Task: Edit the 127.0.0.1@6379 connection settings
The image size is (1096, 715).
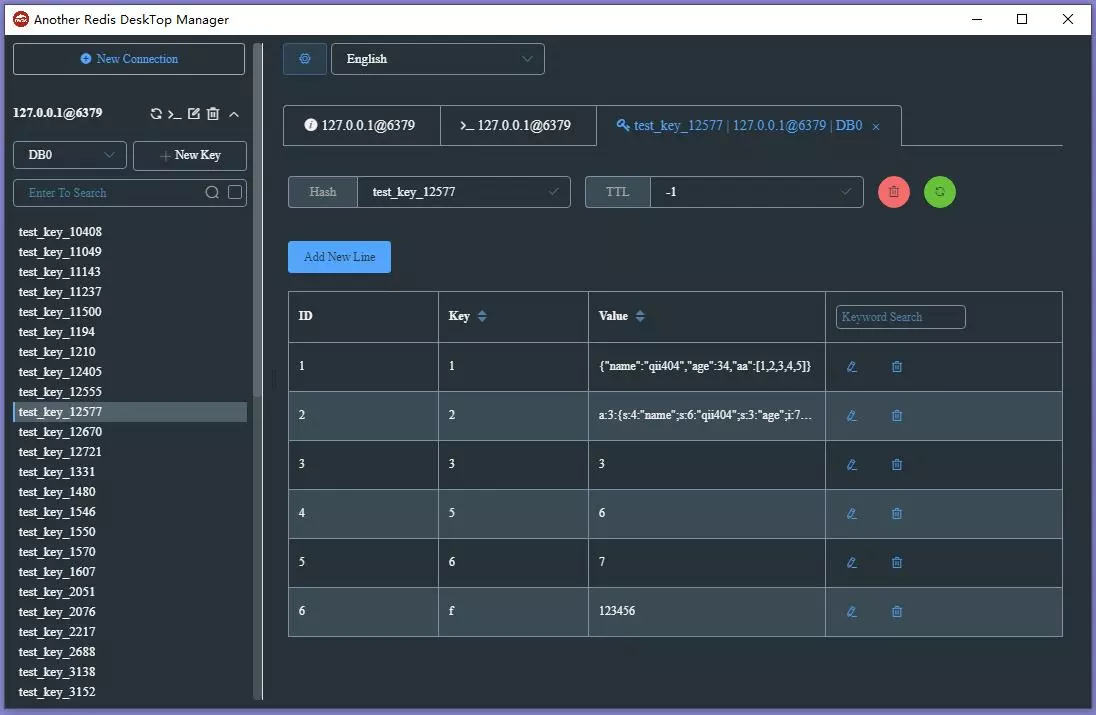Action: pos(195,113)
